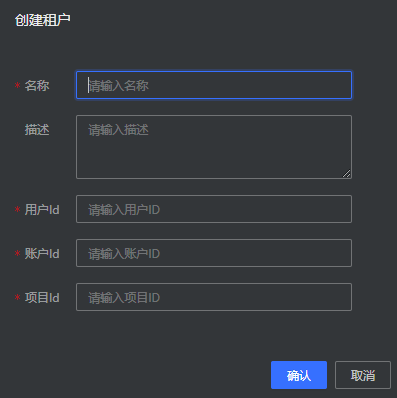Screen dimensions: 397x398
Task: Cancel the dialog via 取消
Action: click(x=363, y=375)
